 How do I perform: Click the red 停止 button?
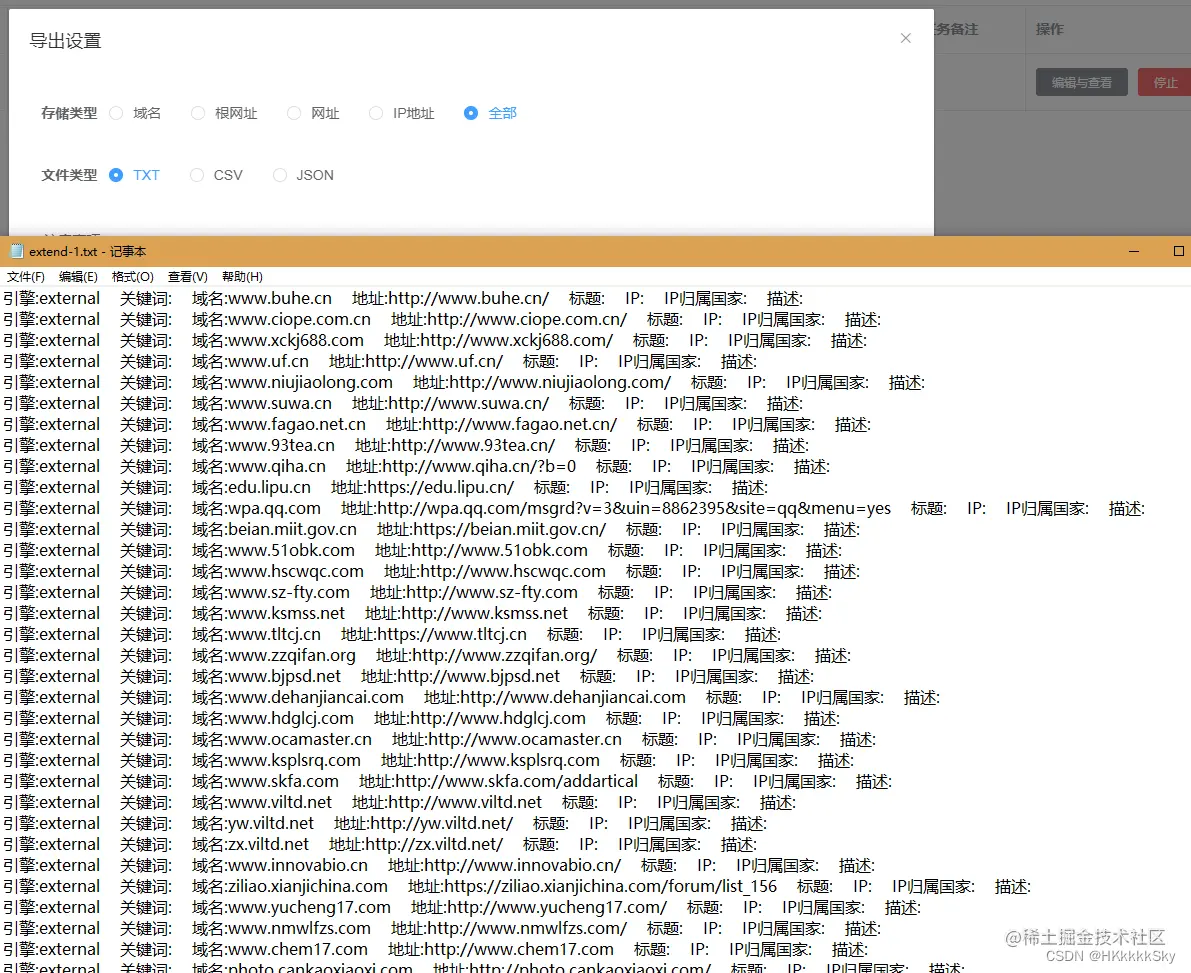pyautogui.click(x=1164, y=82)
